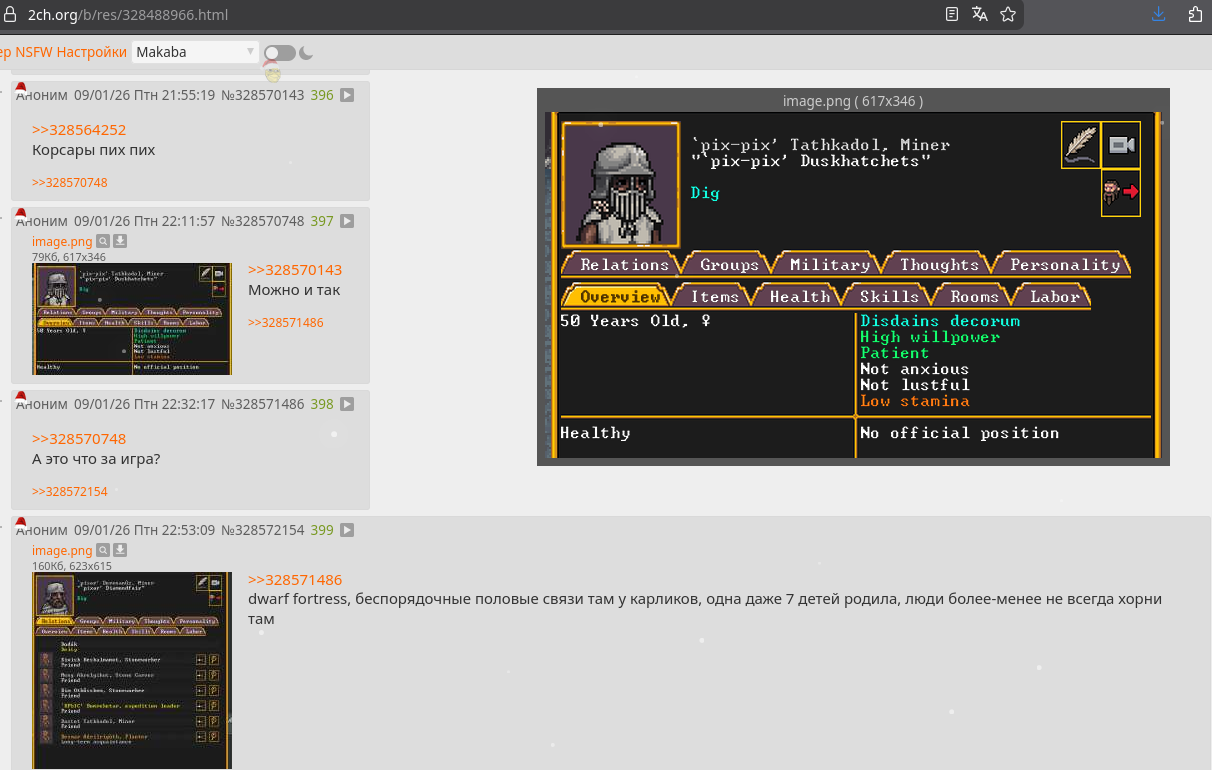Open the translate page icon
The height and width of the screenshot is (770, 1212).
point(980,14)
